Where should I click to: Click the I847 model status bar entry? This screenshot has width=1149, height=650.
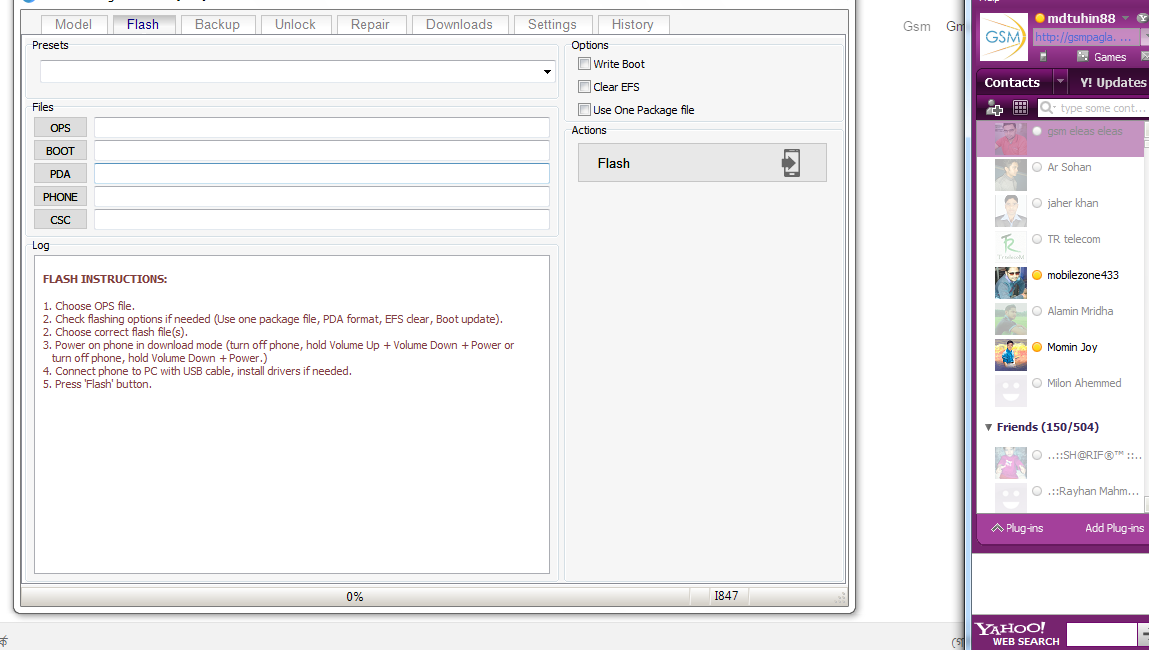(x=726, y=596)
